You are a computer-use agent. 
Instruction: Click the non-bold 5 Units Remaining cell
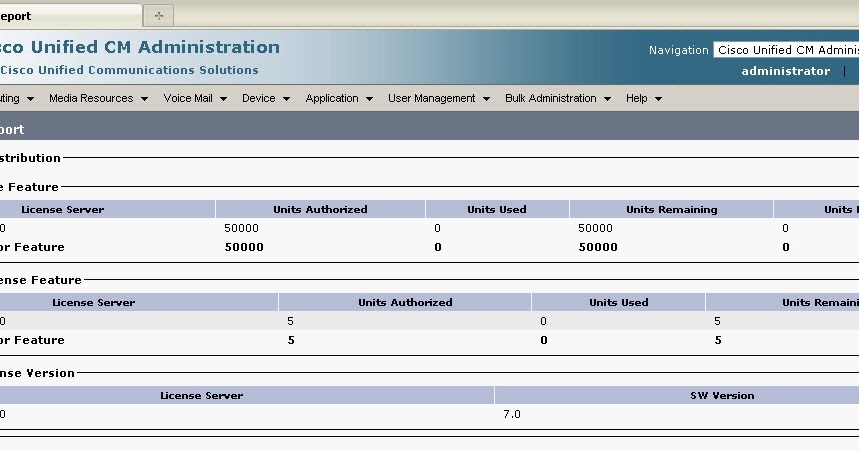click(717, 321)
